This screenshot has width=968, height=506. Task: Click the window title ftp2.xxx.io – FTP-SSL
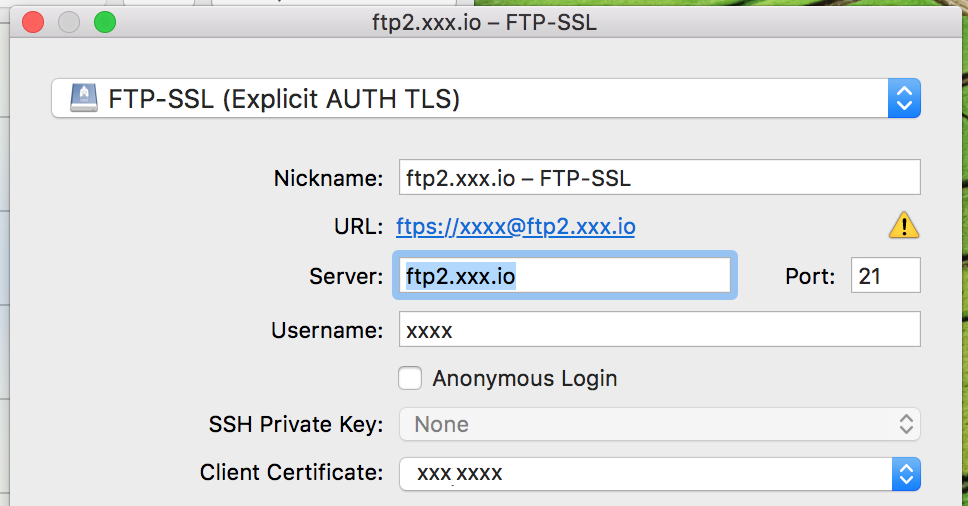tap(485, 23)
